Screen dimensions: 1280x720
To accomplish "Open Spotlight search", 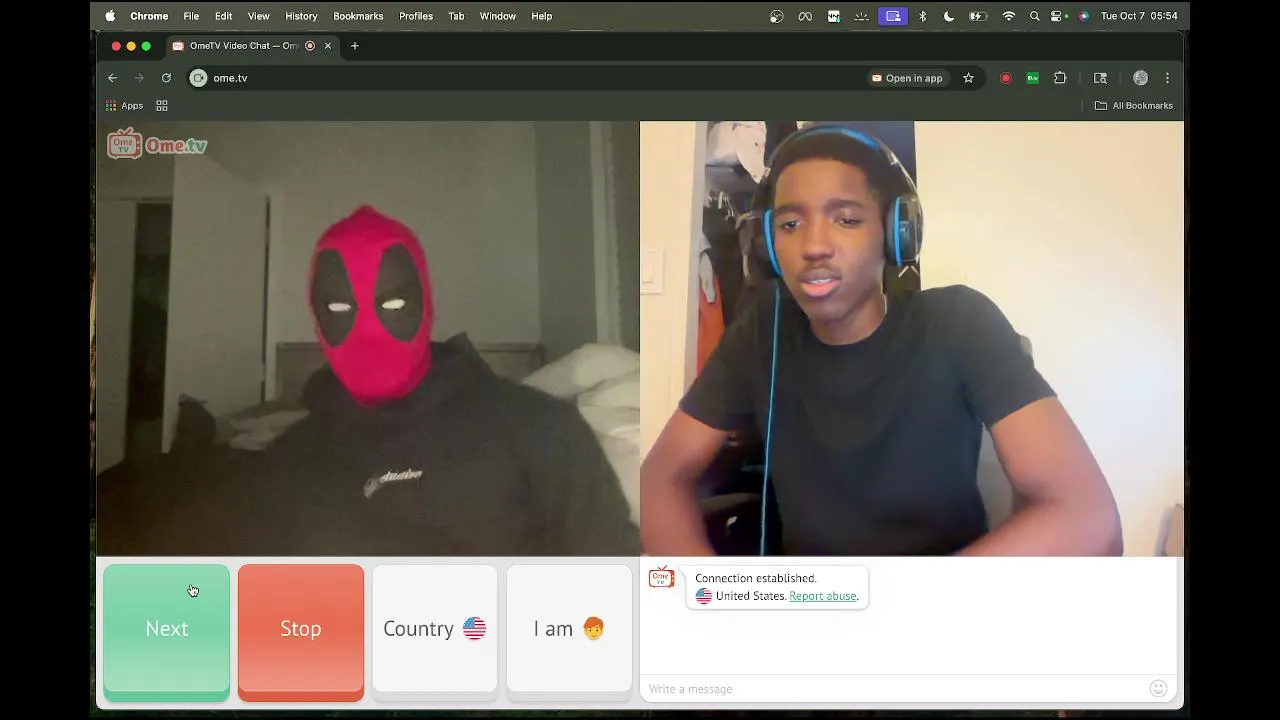I will point(1035,16).
